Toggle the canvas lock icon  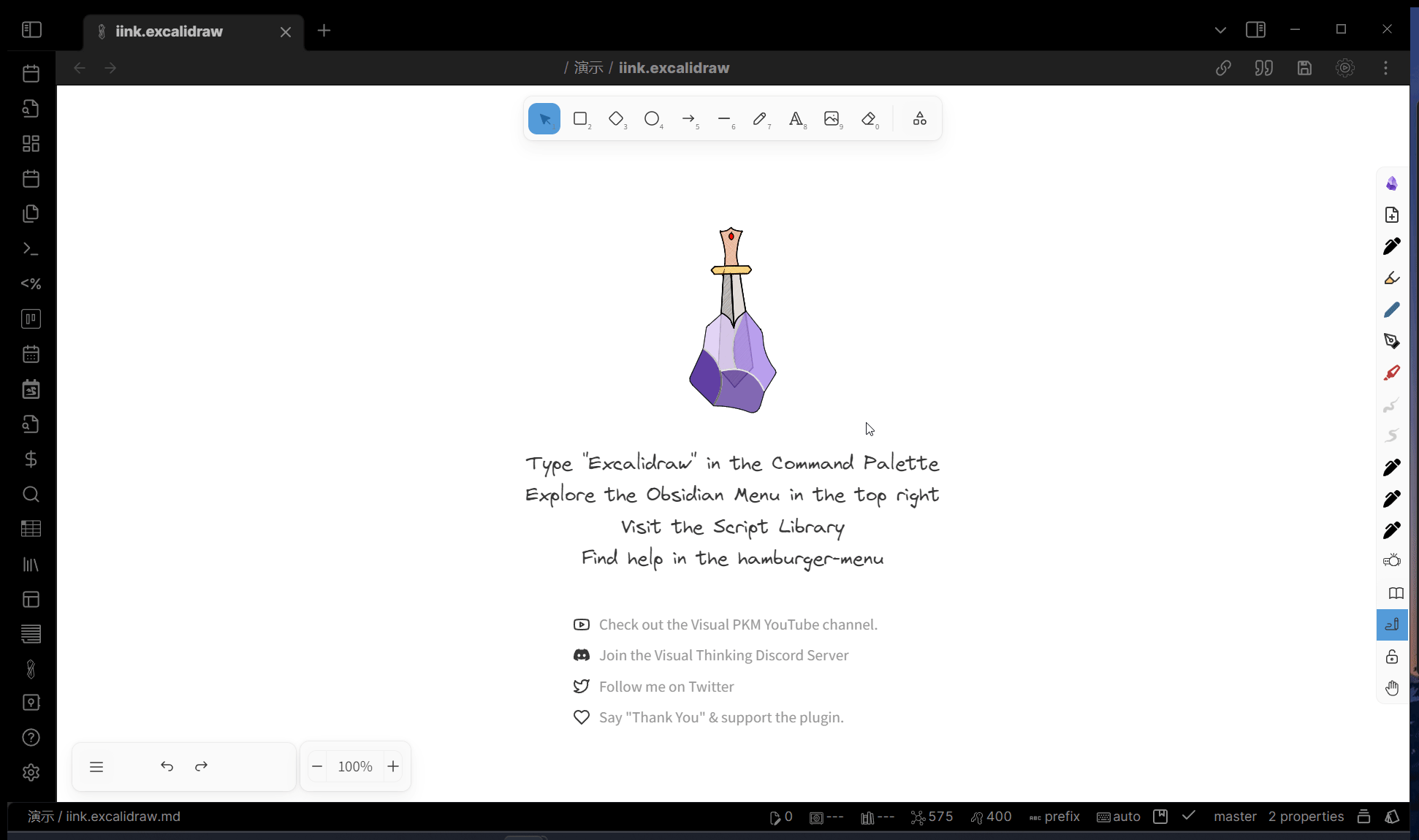tap(1392, 657)
